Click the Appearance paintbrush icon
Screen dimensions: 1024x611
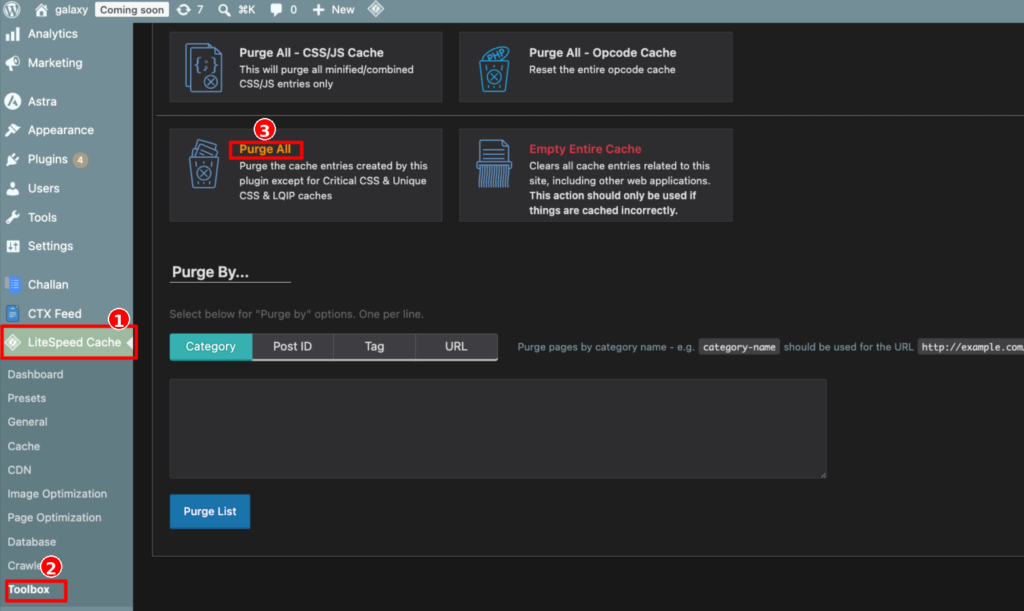click(x=12, y=130)
